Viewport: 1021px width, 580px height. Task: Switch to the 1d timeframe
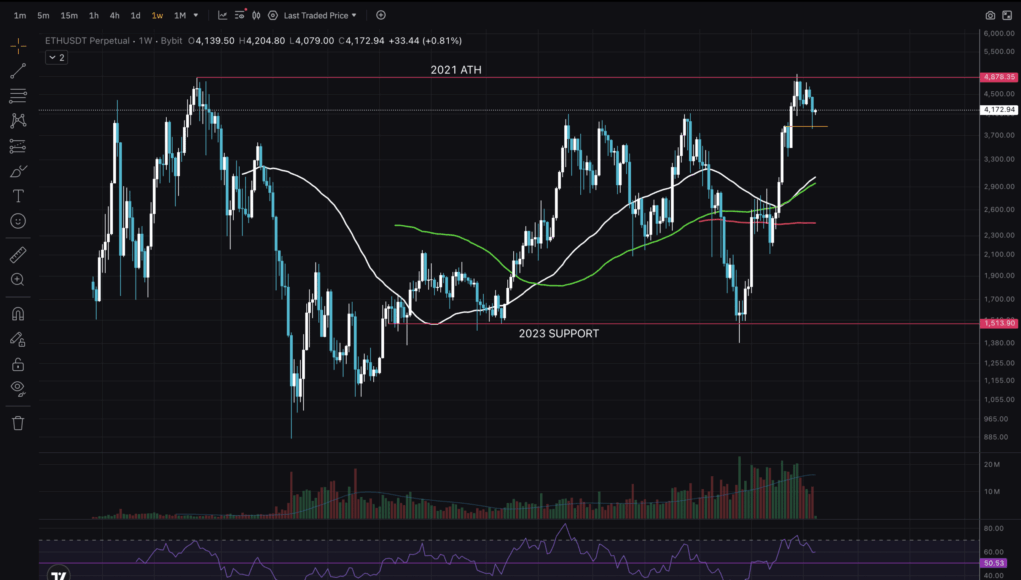[x=135, y=16]
